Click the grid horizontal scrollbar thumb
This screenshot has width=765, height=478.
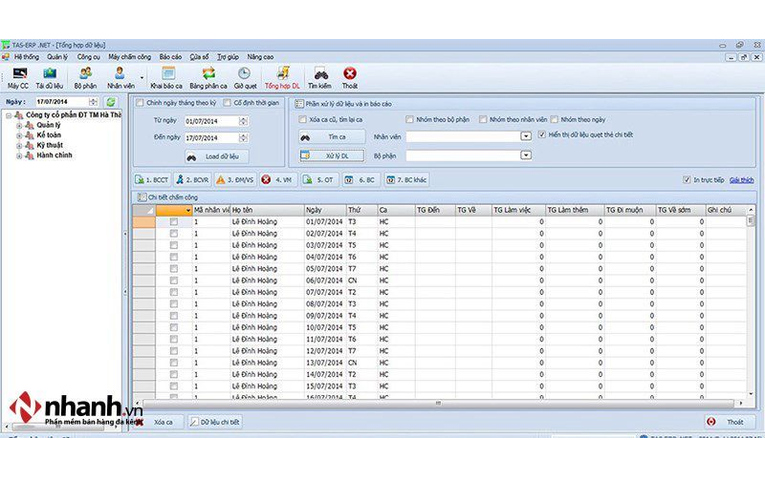tap(438, 403)
